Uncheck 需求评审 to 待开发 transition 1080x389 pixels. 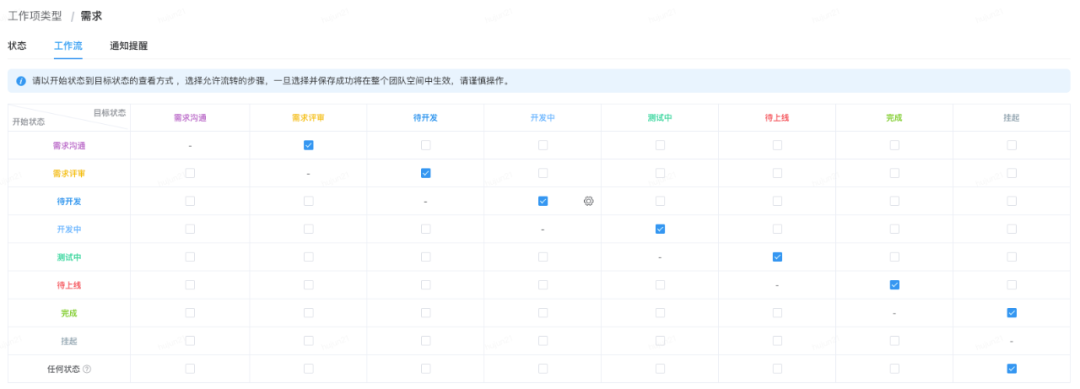click(x=426, y=174)
